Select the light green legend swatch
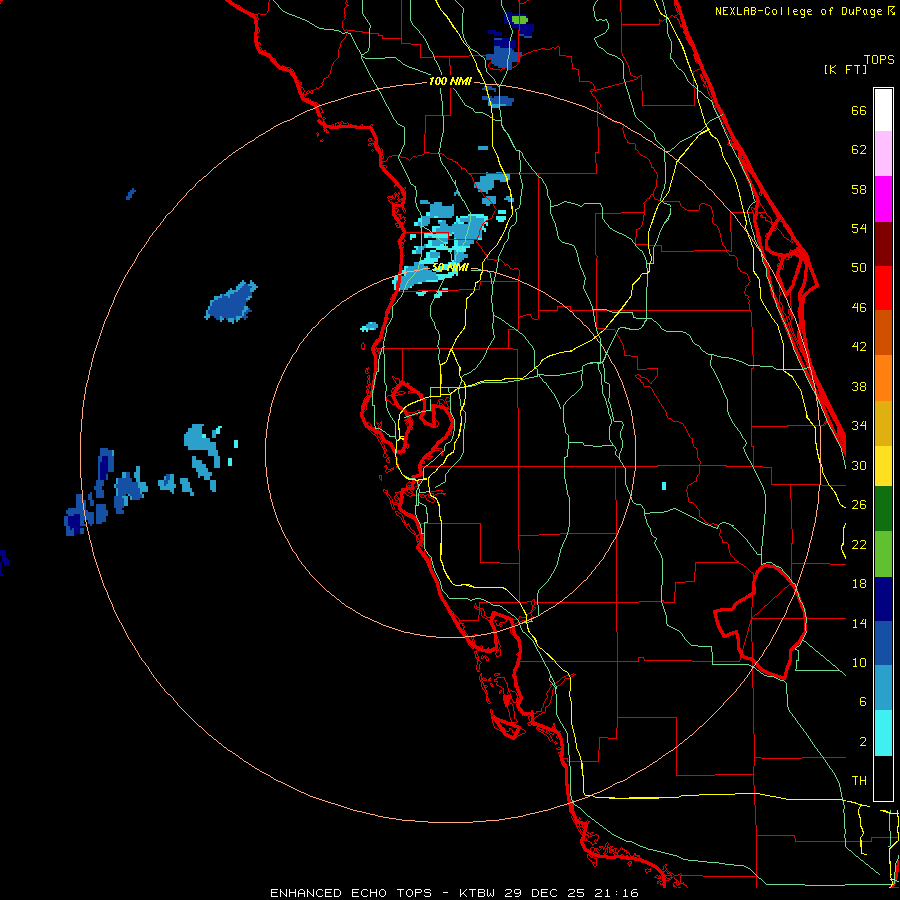 click(x=883, y=554)
